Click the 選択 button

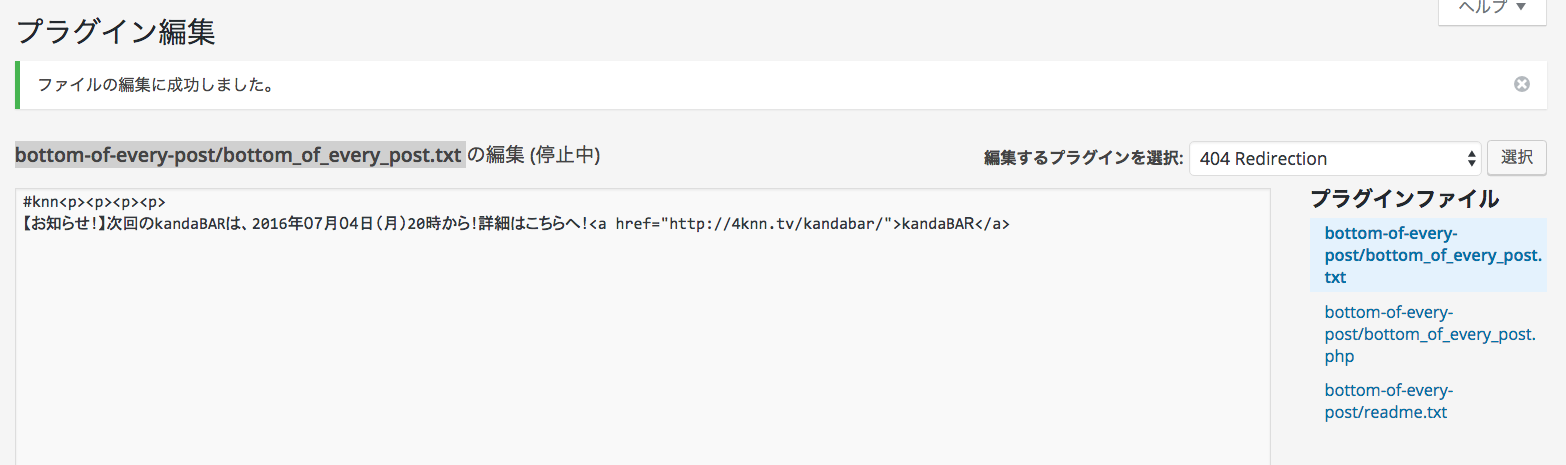point(1517,158)
